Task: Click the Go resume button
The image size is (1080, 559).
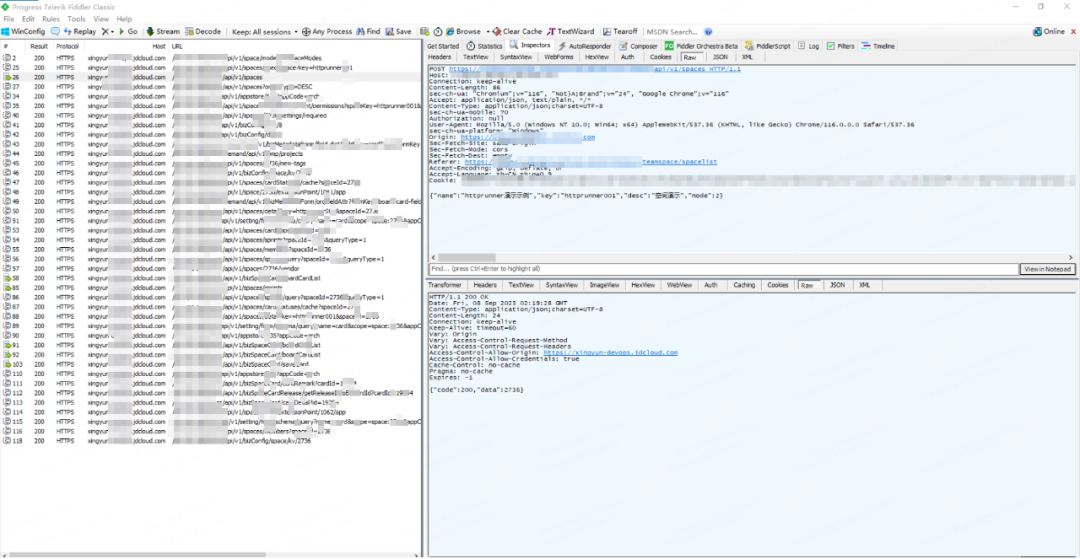Action: 128,32
